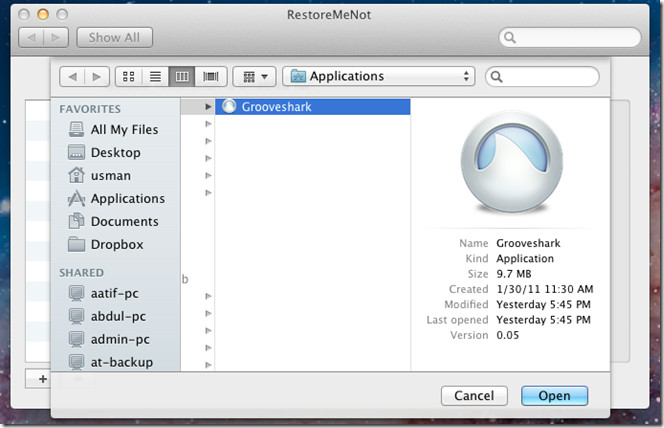Click the plus button in RestoreMeNot
This screenshot has width=664, height=428.
[x=42, y=378]
